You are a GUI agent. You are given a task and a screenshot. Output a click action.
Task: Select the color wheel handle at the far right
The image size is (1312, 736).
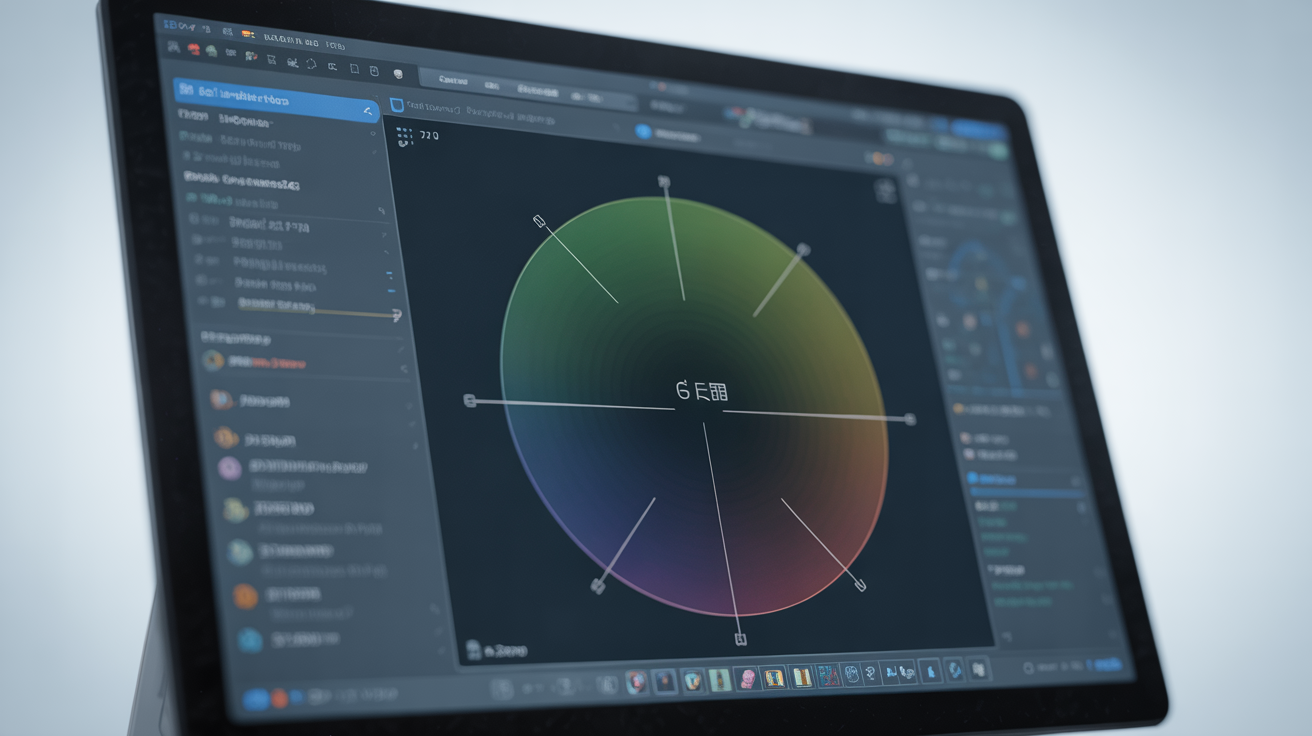[910, 419]
